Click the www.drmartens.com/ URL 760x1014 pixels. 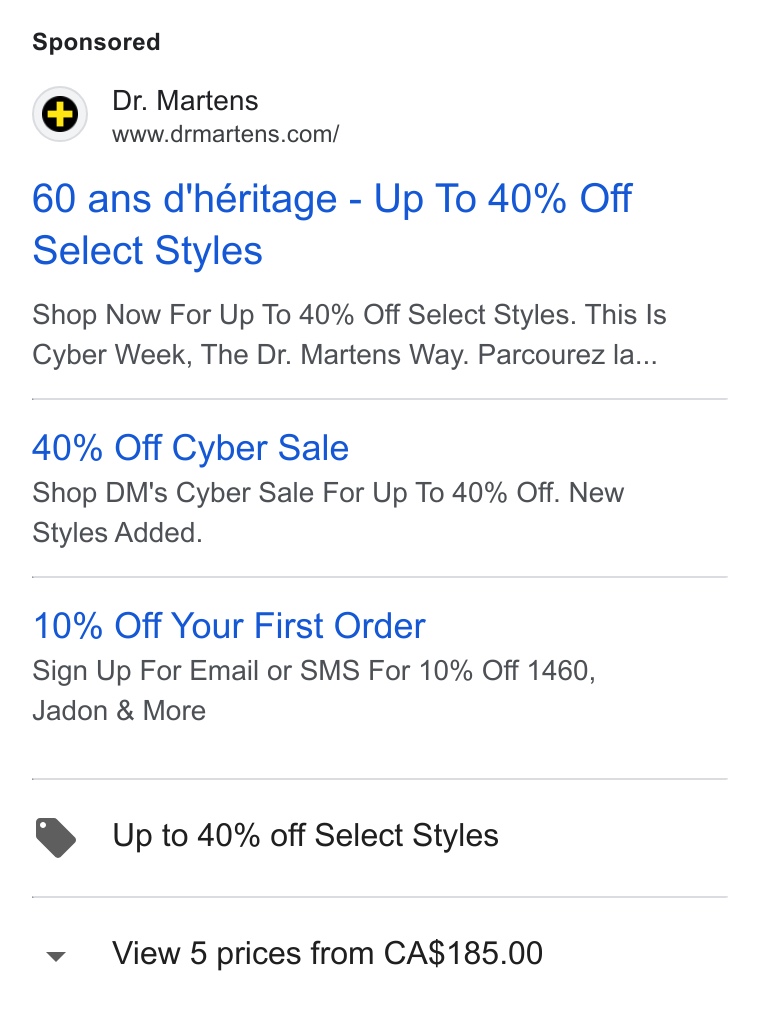[226, 134]
